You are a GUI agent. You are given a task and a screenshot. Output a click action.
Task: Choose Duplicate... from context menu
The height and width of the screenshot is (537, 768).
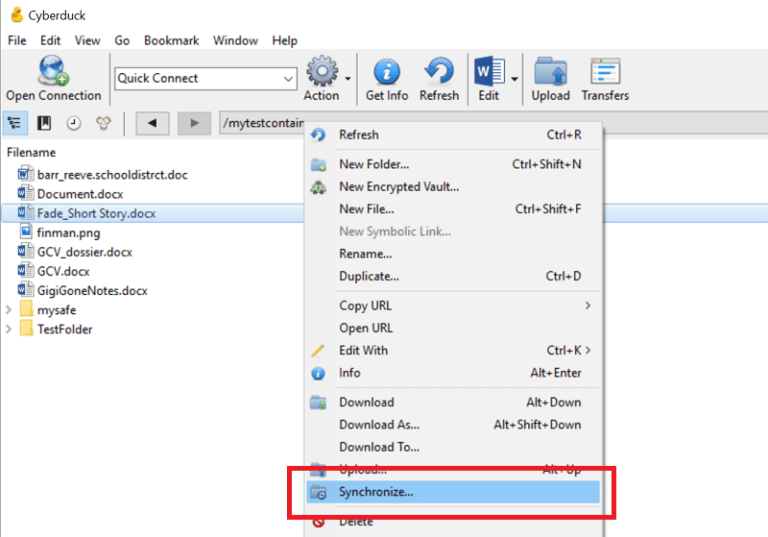pyautogui.click(x=453, y=276)
